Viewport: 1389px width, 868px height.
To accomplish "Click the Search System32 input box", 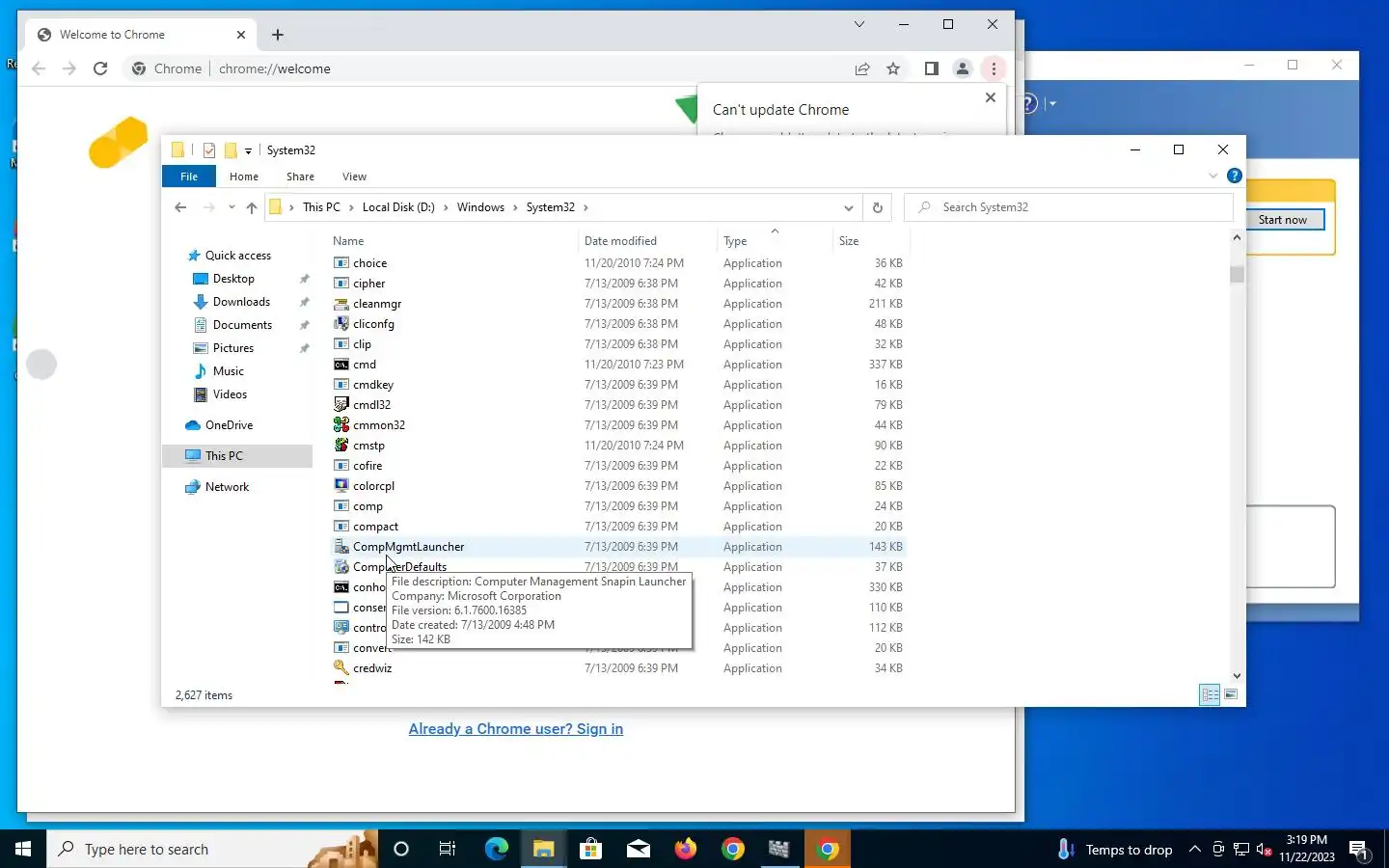I will (1069, 207).
